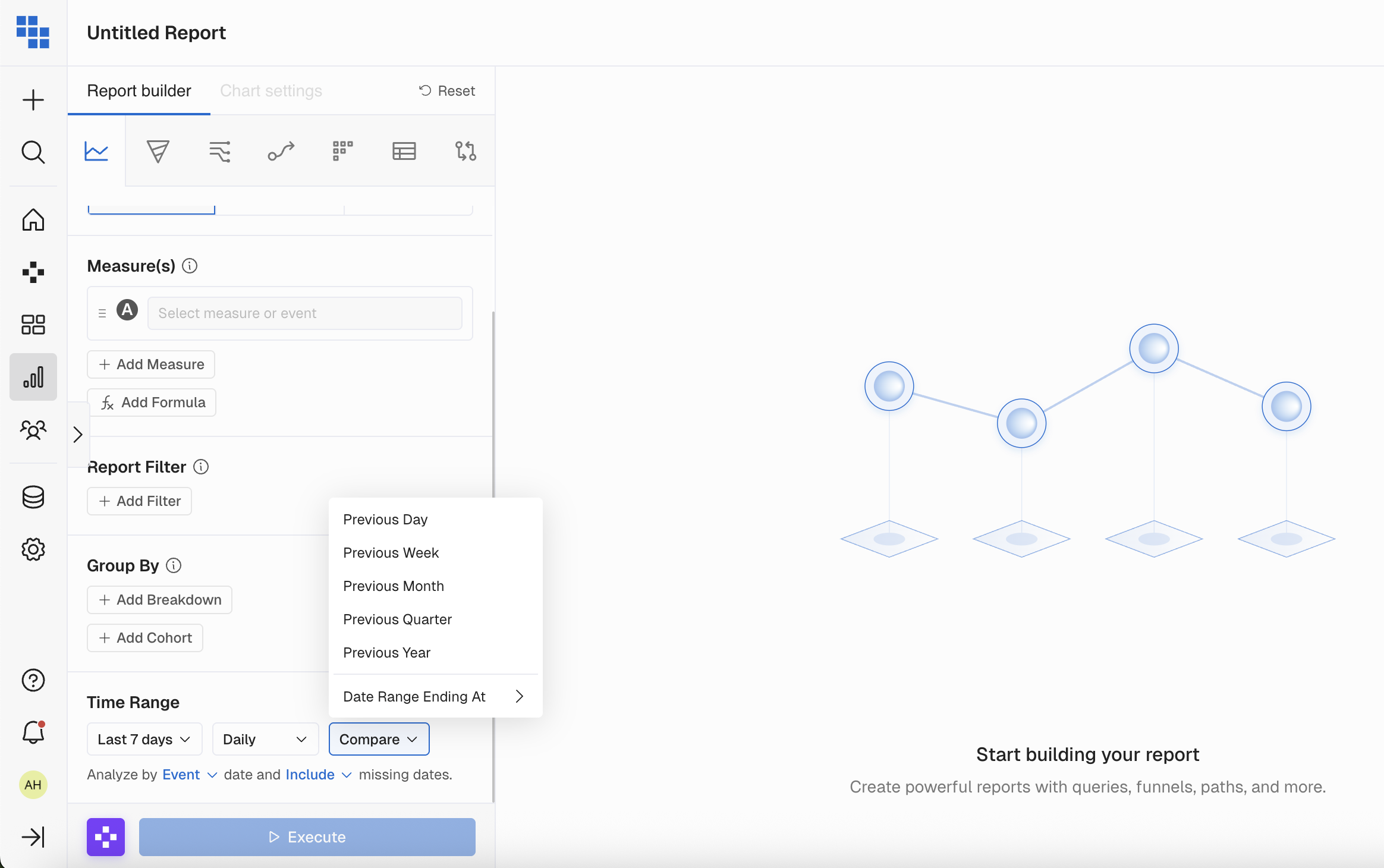This screenshot has height=868, width=1384.
Task: Switch to Chart settings tab
Action: point(271,91)
